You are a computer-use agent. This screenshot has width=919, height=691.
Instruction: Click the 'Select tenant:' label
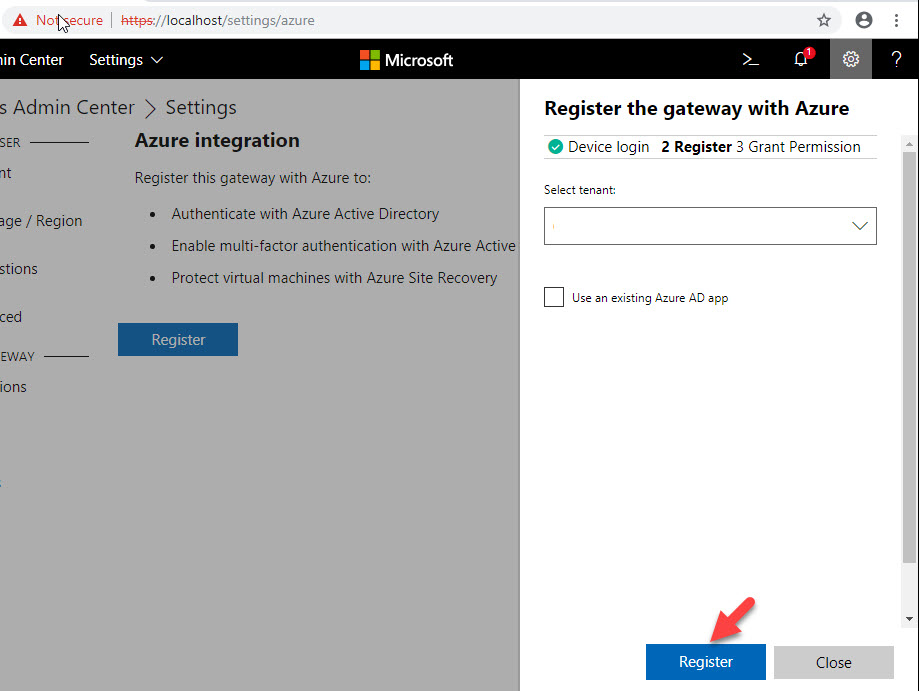(580, 190)
